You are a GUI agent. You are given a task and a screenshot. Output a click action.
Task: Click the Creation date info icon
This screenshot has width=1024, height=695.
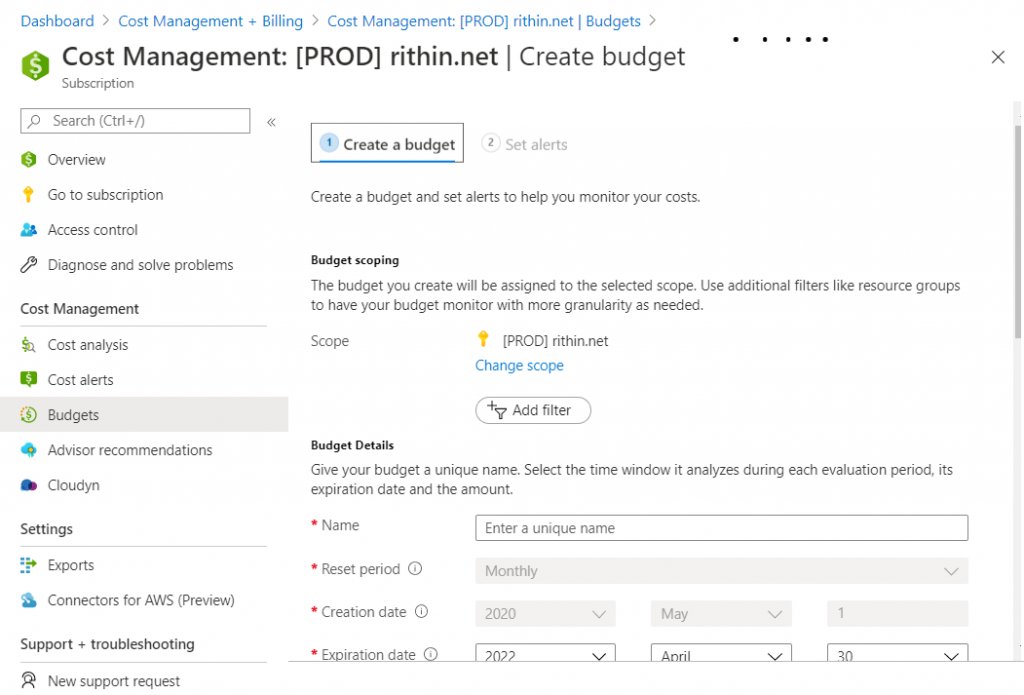coord(422,612)
